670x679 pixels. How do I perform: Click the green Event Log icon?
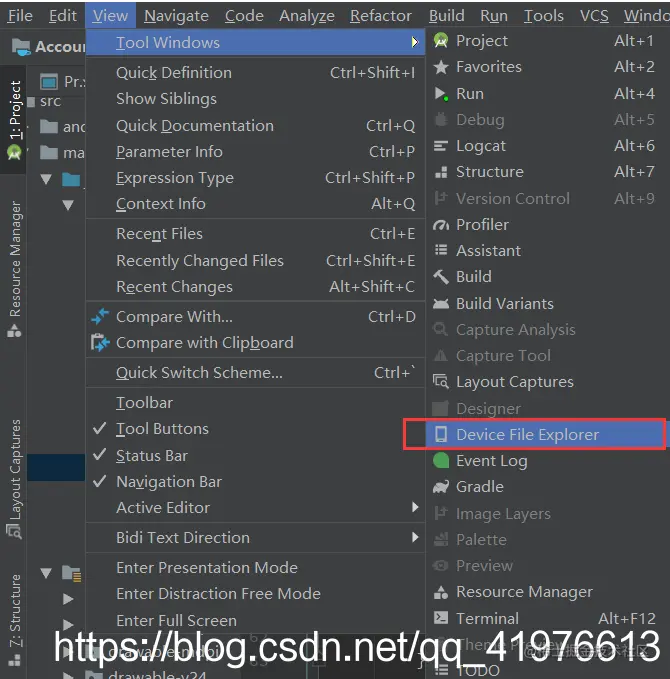pos(441,460)
